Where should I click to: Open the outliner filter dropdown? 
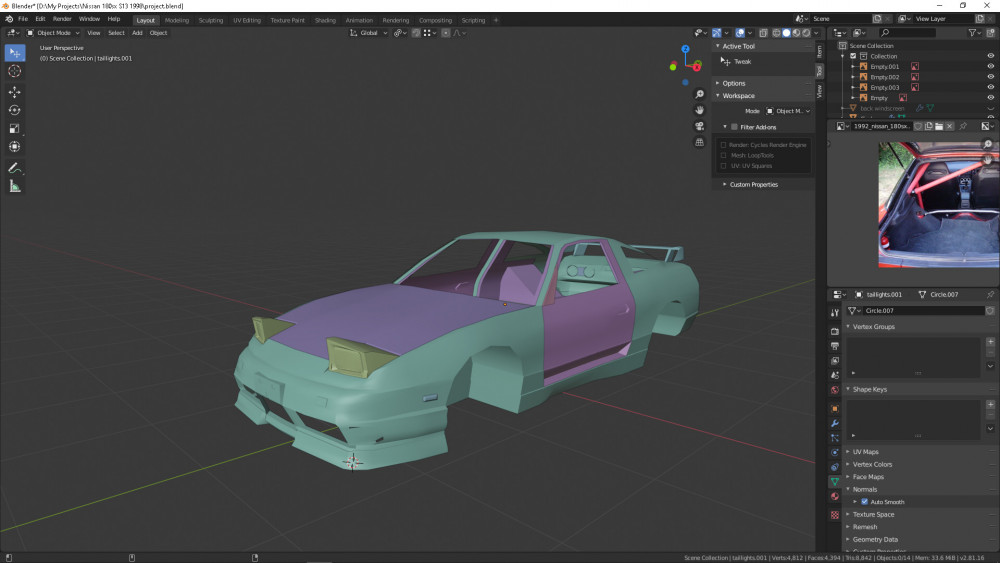973,33
